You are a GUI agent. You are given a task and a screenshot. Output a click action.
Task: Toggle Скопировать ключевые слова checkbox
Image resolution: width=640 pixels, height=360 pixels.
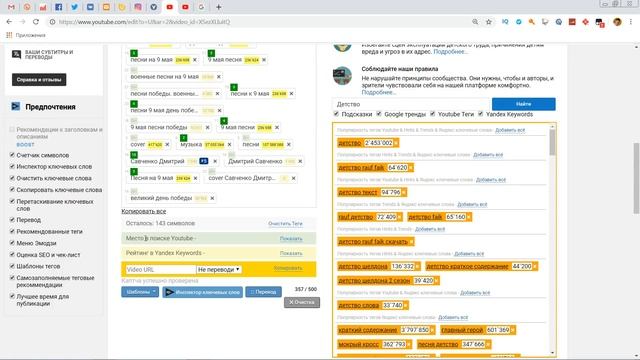coord(12,190)
